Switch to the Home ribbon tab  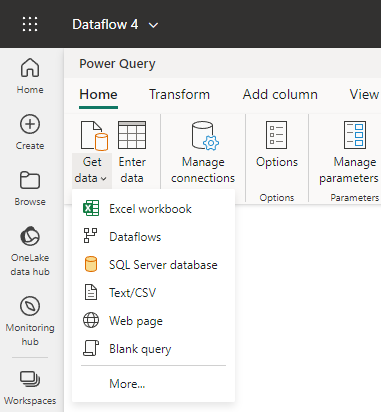(x=98, y=95)
